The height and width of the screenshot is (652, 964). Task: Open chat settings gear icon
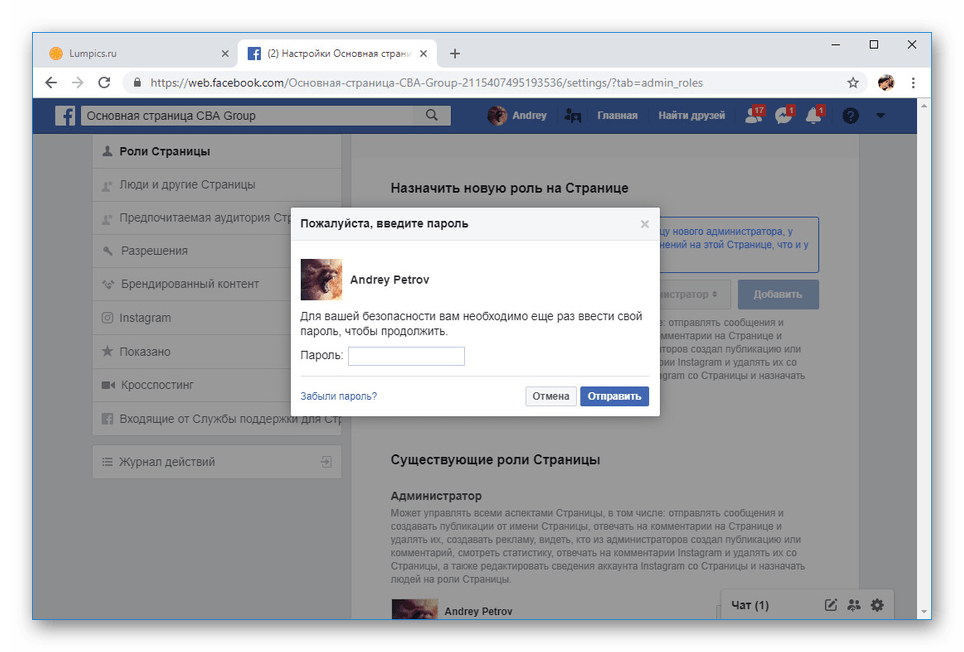(877, 605)
